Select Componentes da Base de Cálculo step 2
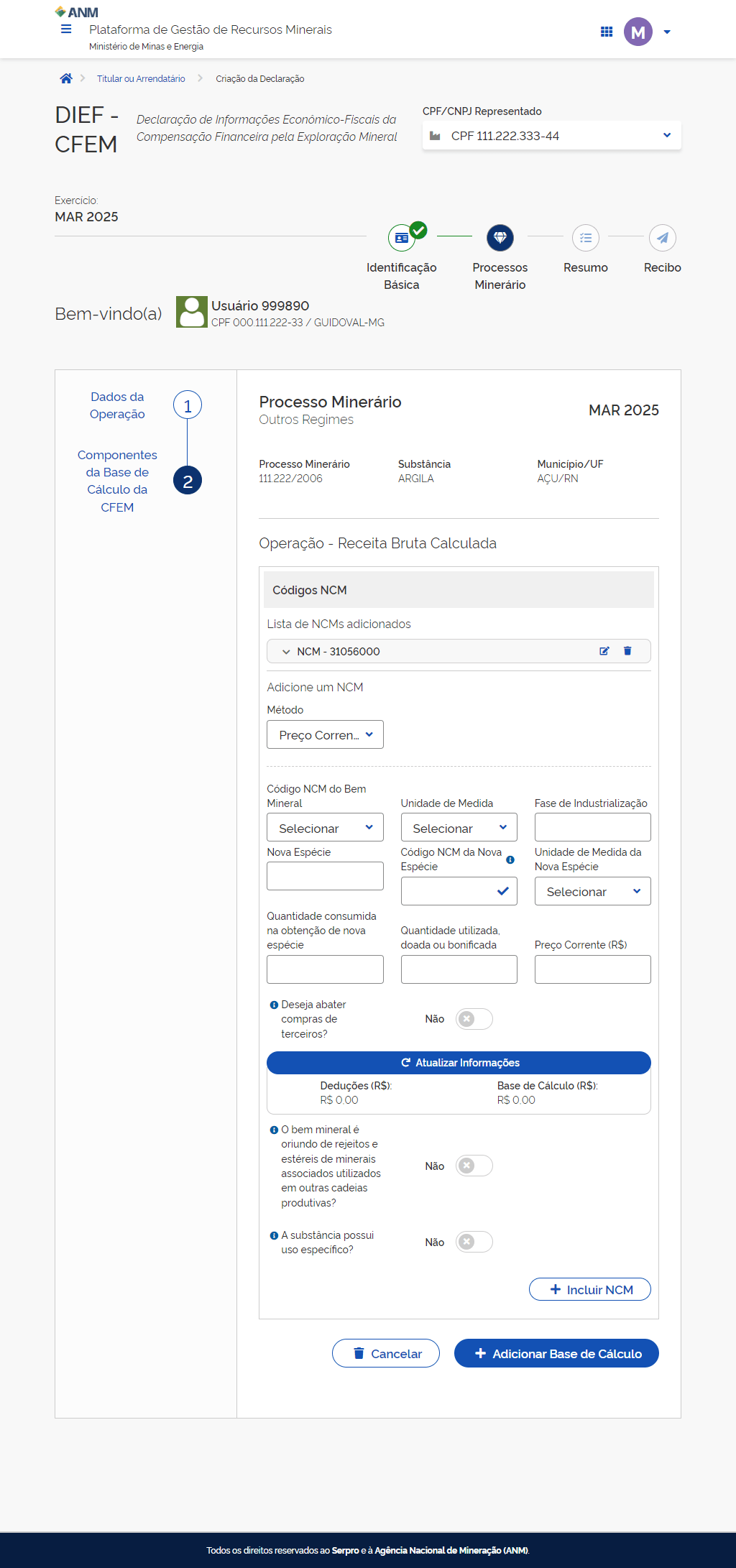Image resolution: width=736 pixels, height=1568 pixels. point(188,481)
